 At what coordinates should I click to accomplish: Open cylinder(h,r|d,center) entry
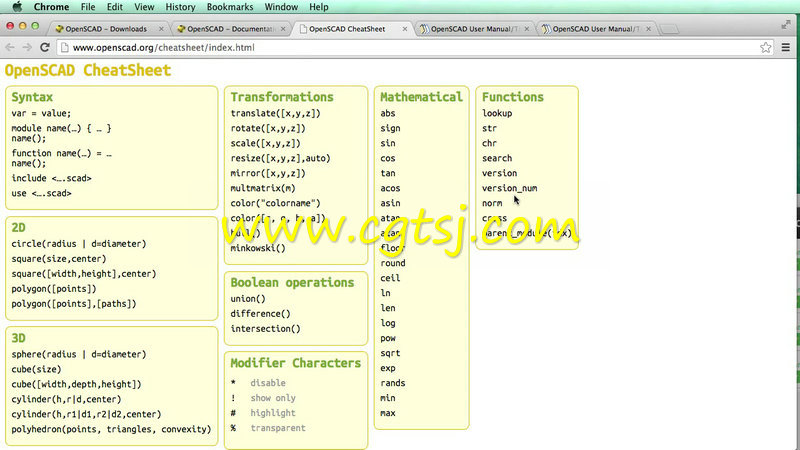tap(66, 399)
